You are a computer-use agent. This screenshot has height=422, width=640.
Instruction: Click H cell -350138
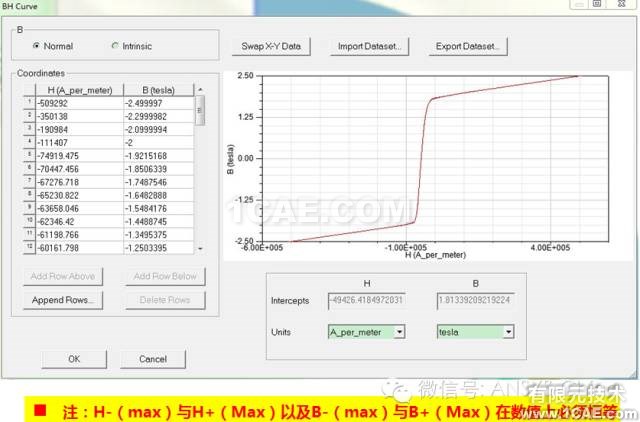pyautogui.click(x=80, y=116)
